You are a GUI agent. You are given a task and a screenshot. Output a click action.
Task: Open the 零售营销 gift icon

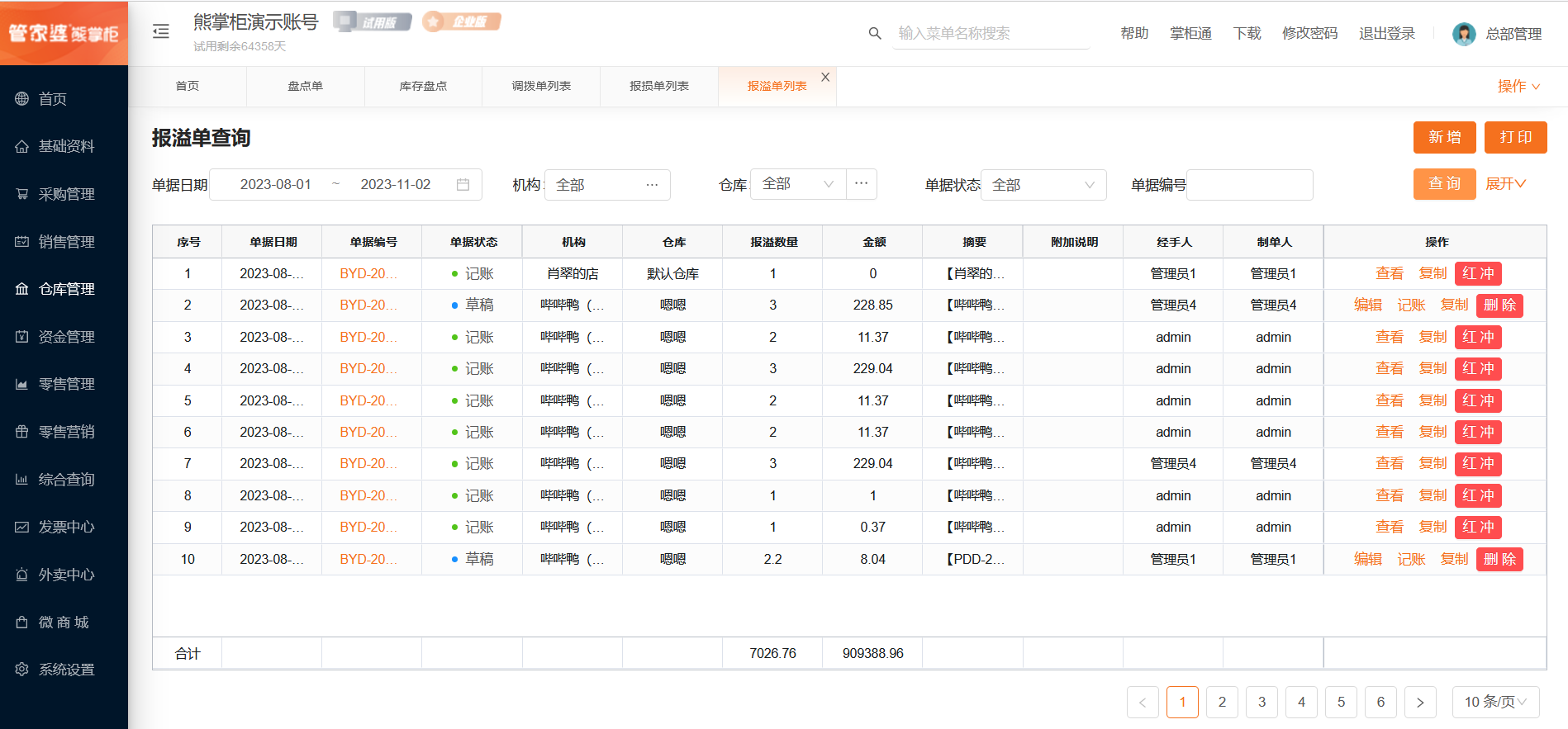point(22,432)
